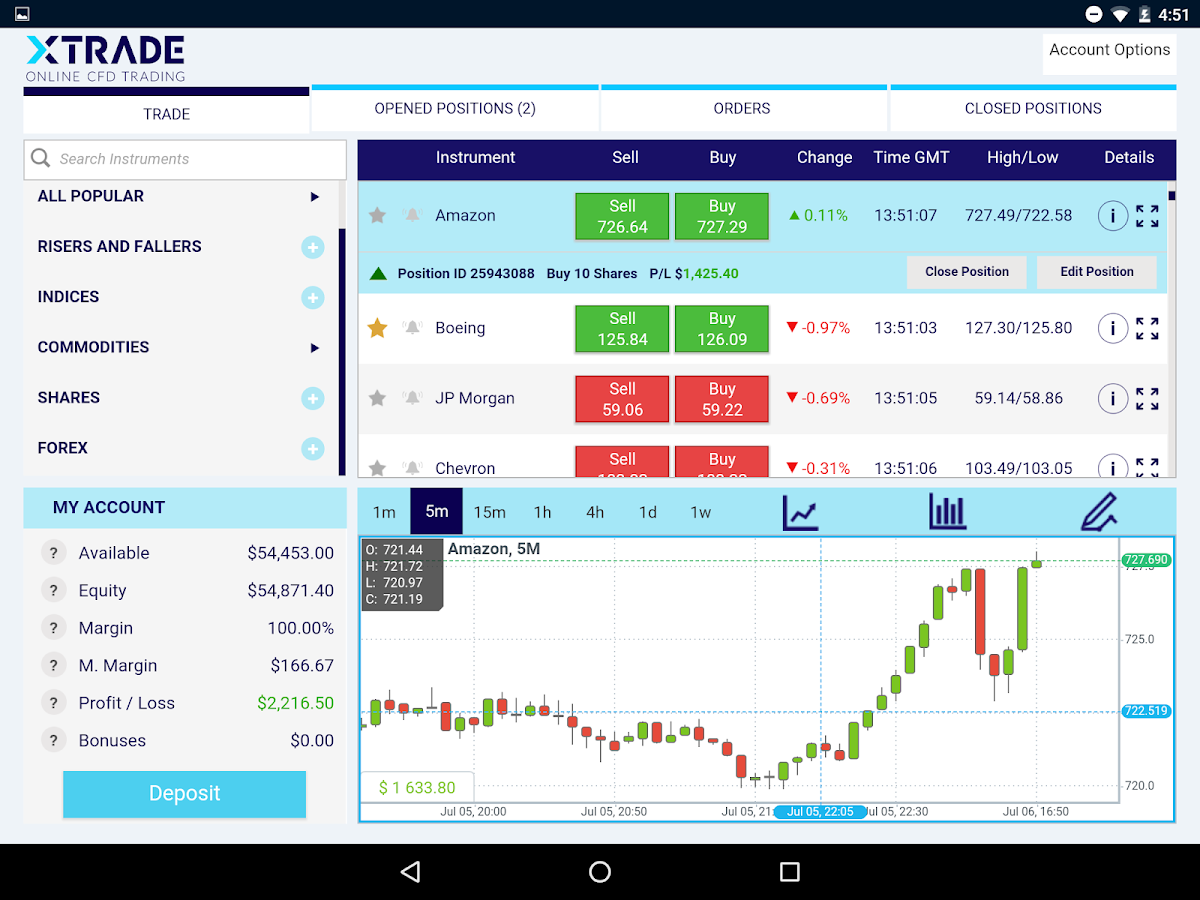Show help for Equity
The width and height of the screenshot is (1200, 900).
pyautogui.click(x=53, y=590)
